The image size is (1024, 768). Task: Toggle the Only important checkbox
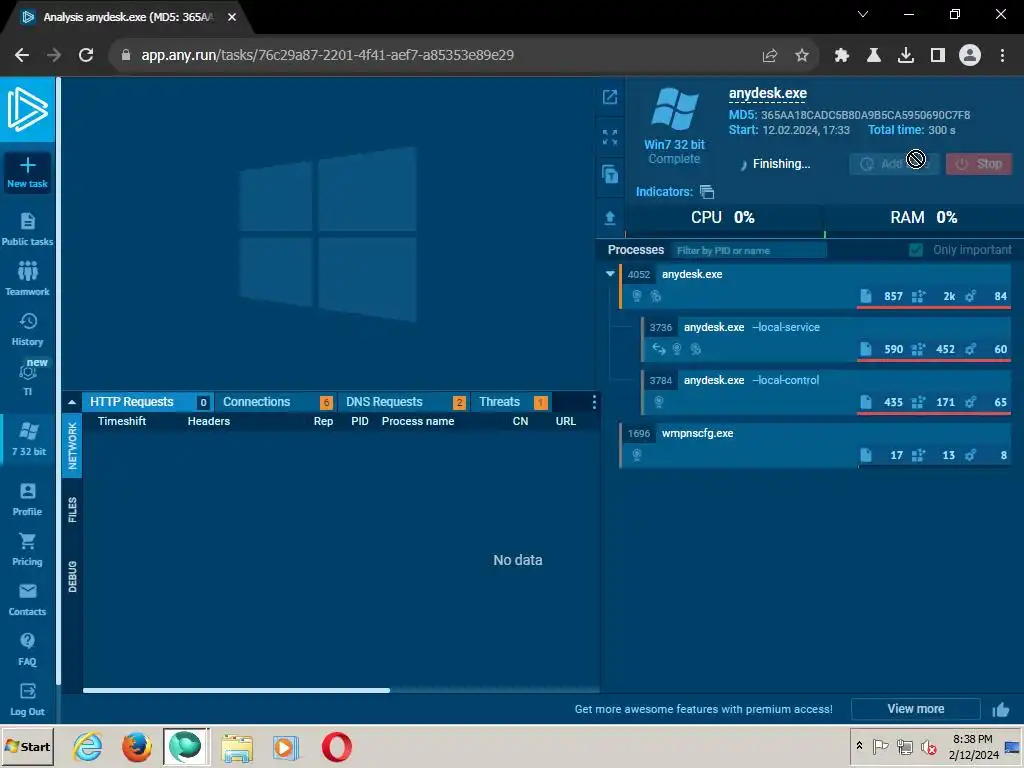click(x=916, y=250)
